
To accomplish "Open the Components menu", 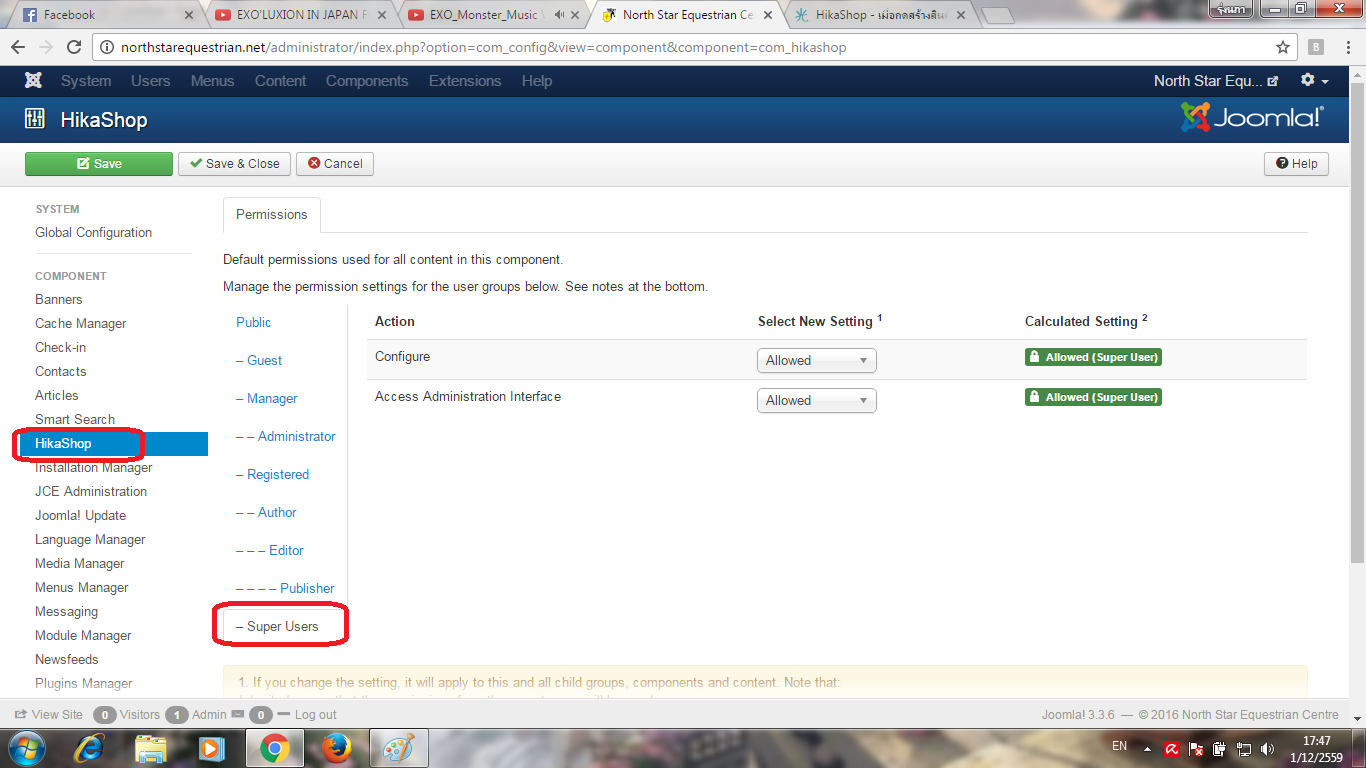I will (367, 81).
